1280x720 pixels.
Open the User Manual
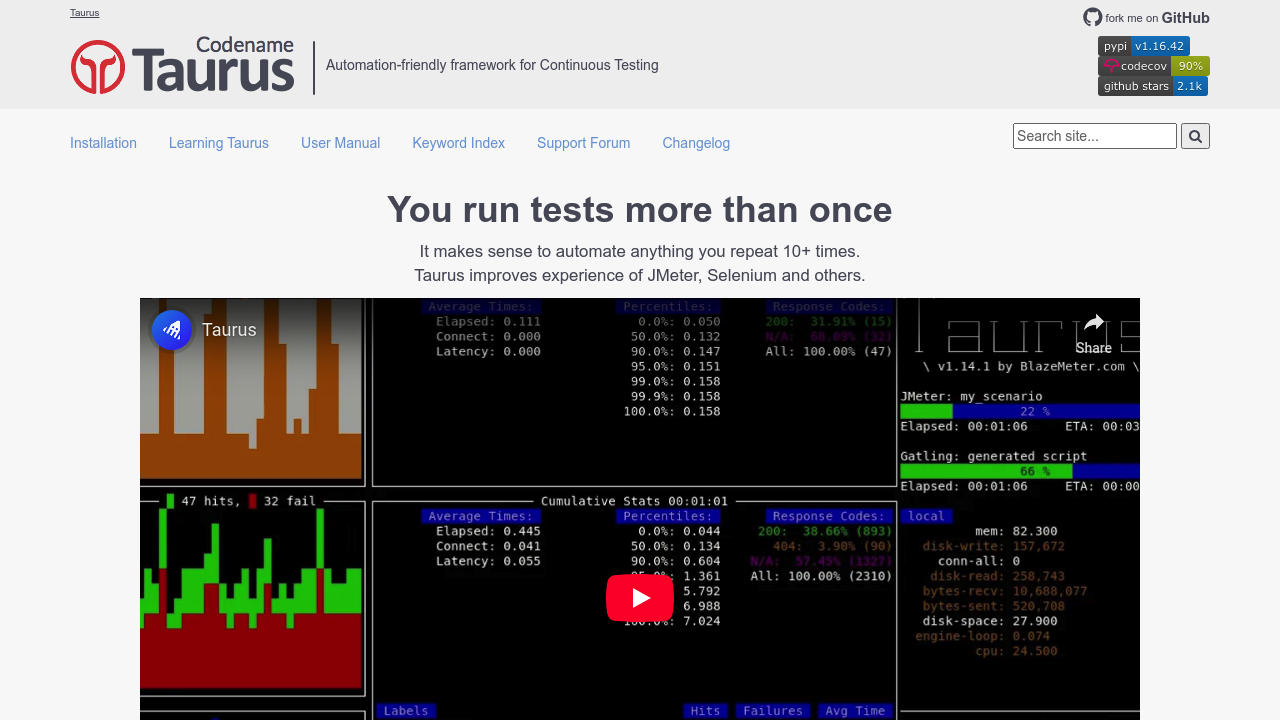click(340, 143)
